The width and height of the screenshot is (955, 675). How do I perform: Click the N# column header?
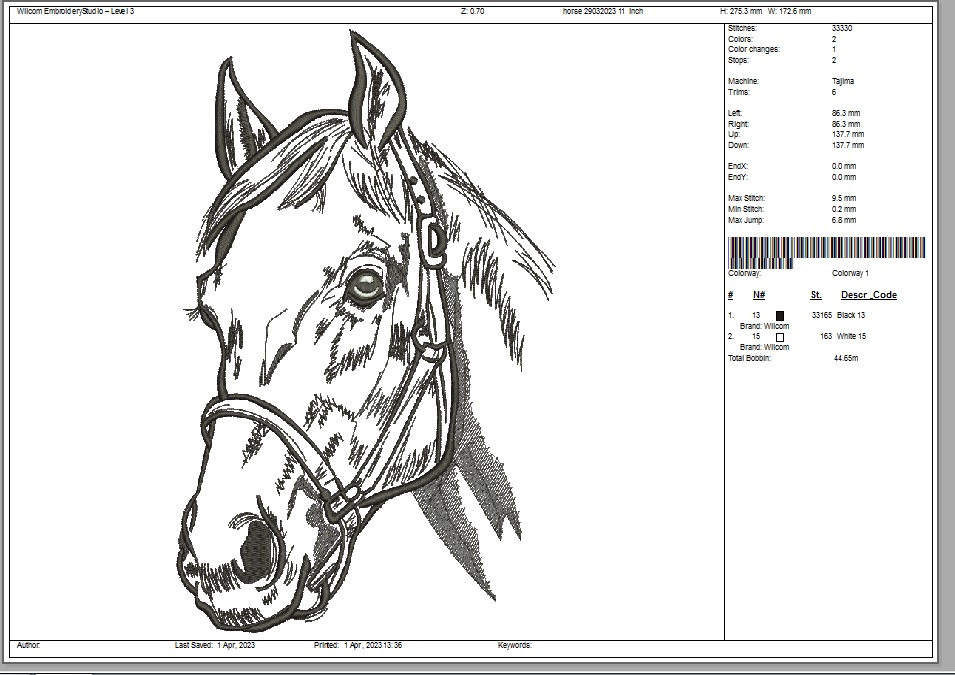pyautogui.click(x=759, y=295)
